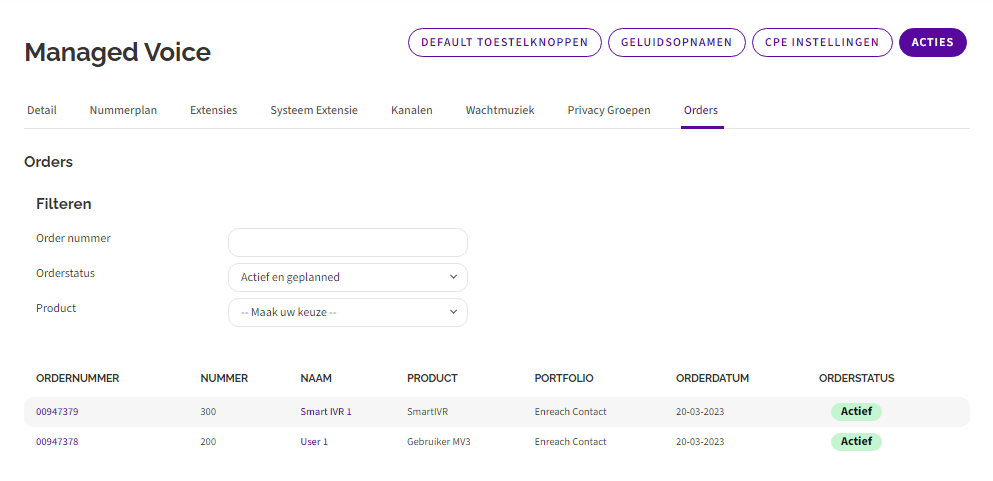The width and height of the screenshot is (993, 481).
Task: Click the Actief badge for Smart IVR 1
Action: (x=856, y=412)
